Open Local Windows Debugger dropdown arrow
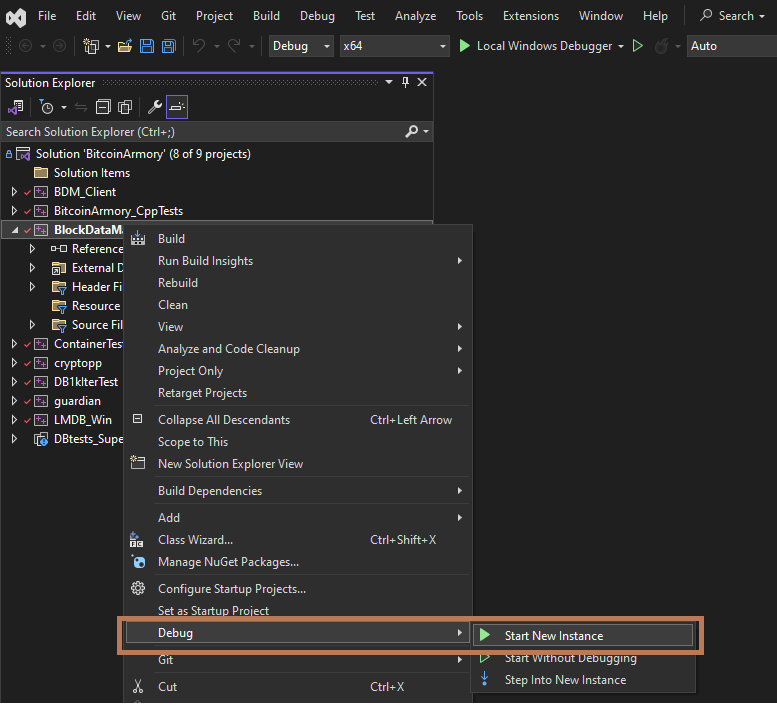The image size is (777, 707). (x=621, y=46)
